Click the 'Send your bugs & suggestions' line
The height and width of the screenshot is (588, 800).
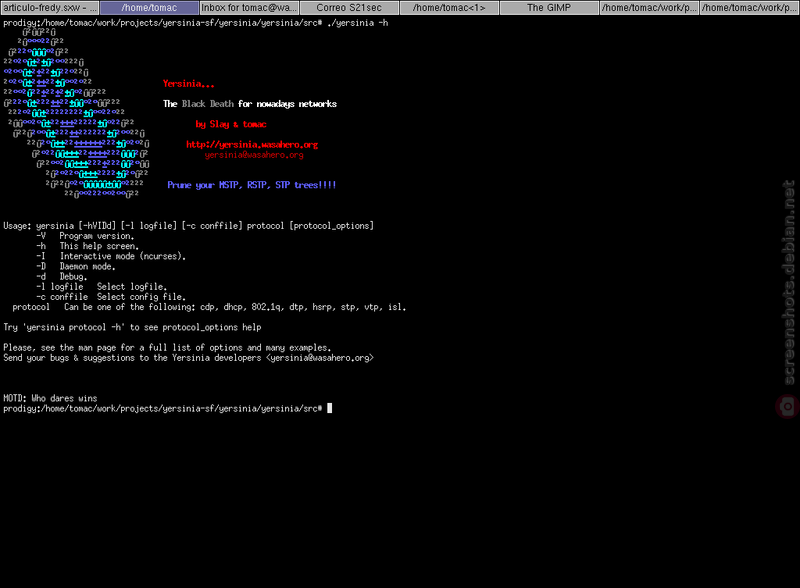(188, 358)
